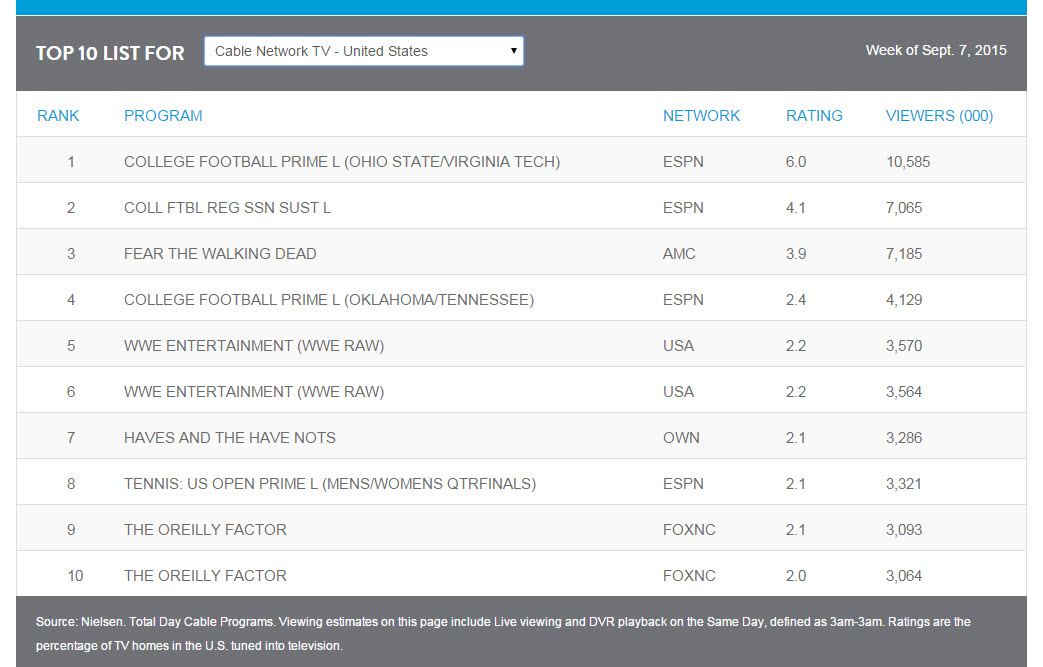This screenshot has width=1043, height=667.
Task: Click the 10,585 viewers value
Action: pyautogui.click(x=908, y=162)
